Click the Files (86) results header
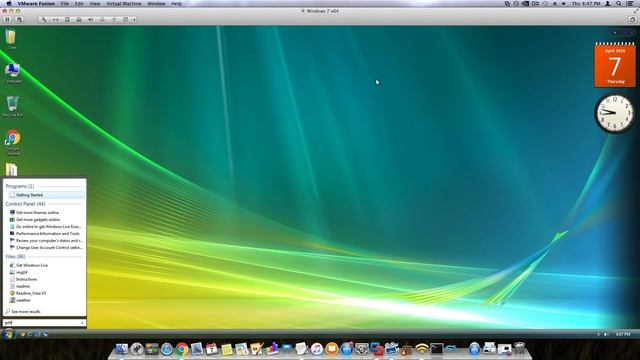 [x=16, y=256]
